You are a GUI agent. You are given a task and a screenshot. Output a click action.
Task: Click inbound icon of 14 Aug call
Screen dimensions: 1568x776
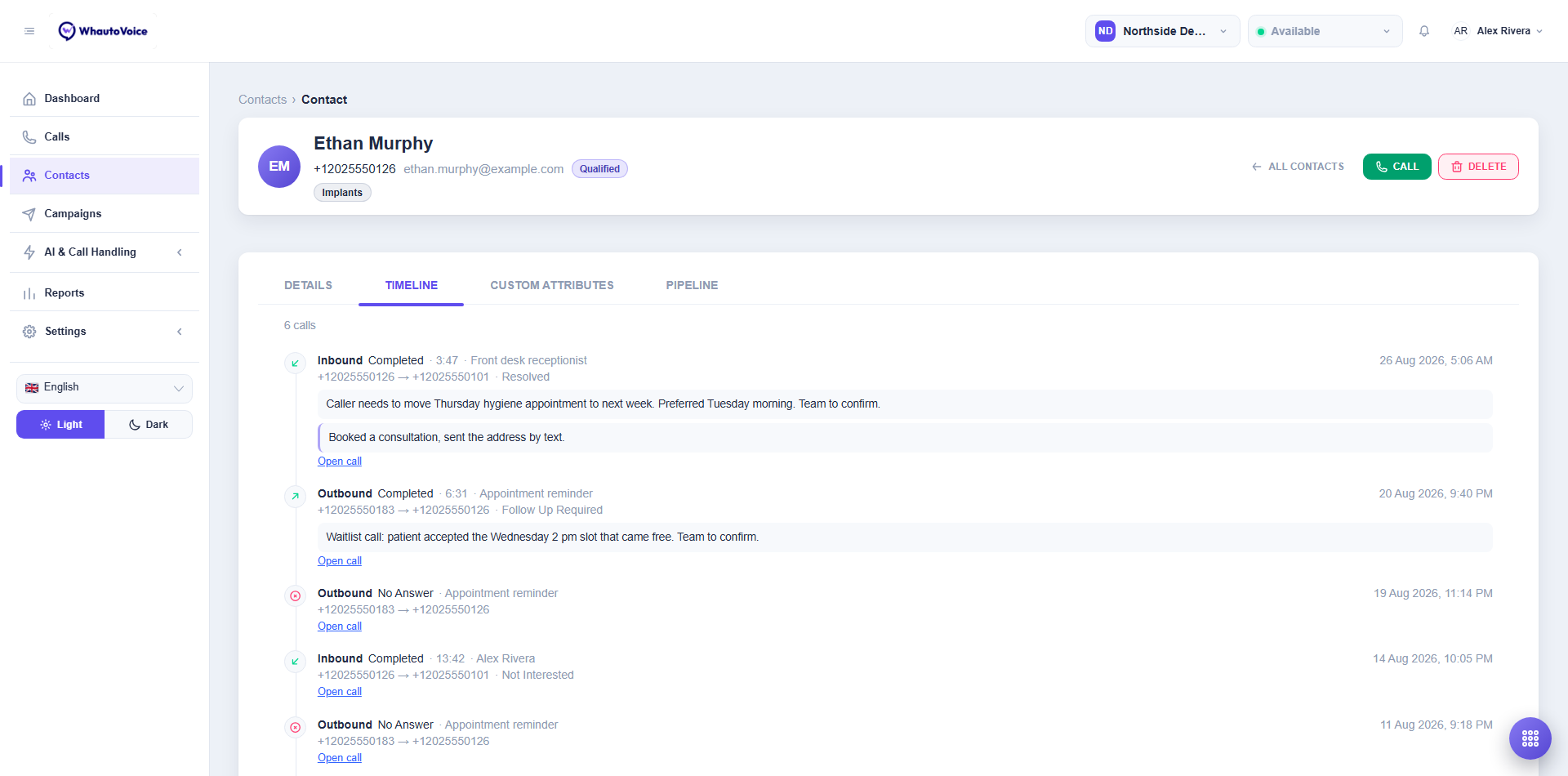click(295, 661)
